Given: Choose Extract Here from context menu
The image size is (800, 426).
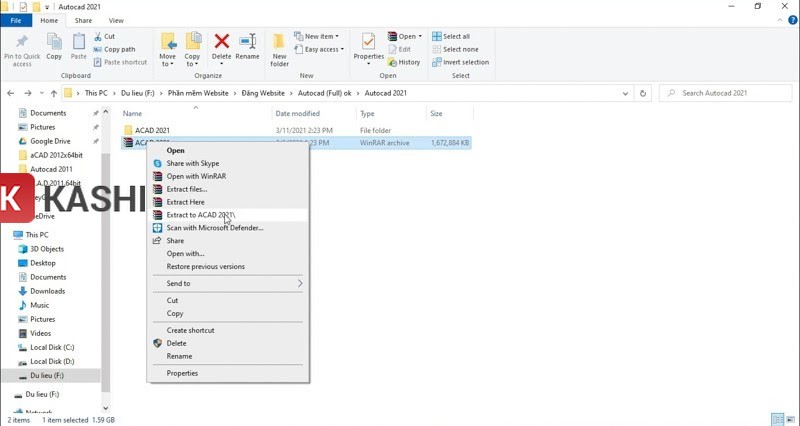Looking at the screenshot, I should pyautogui.click(x=185, y=202).
